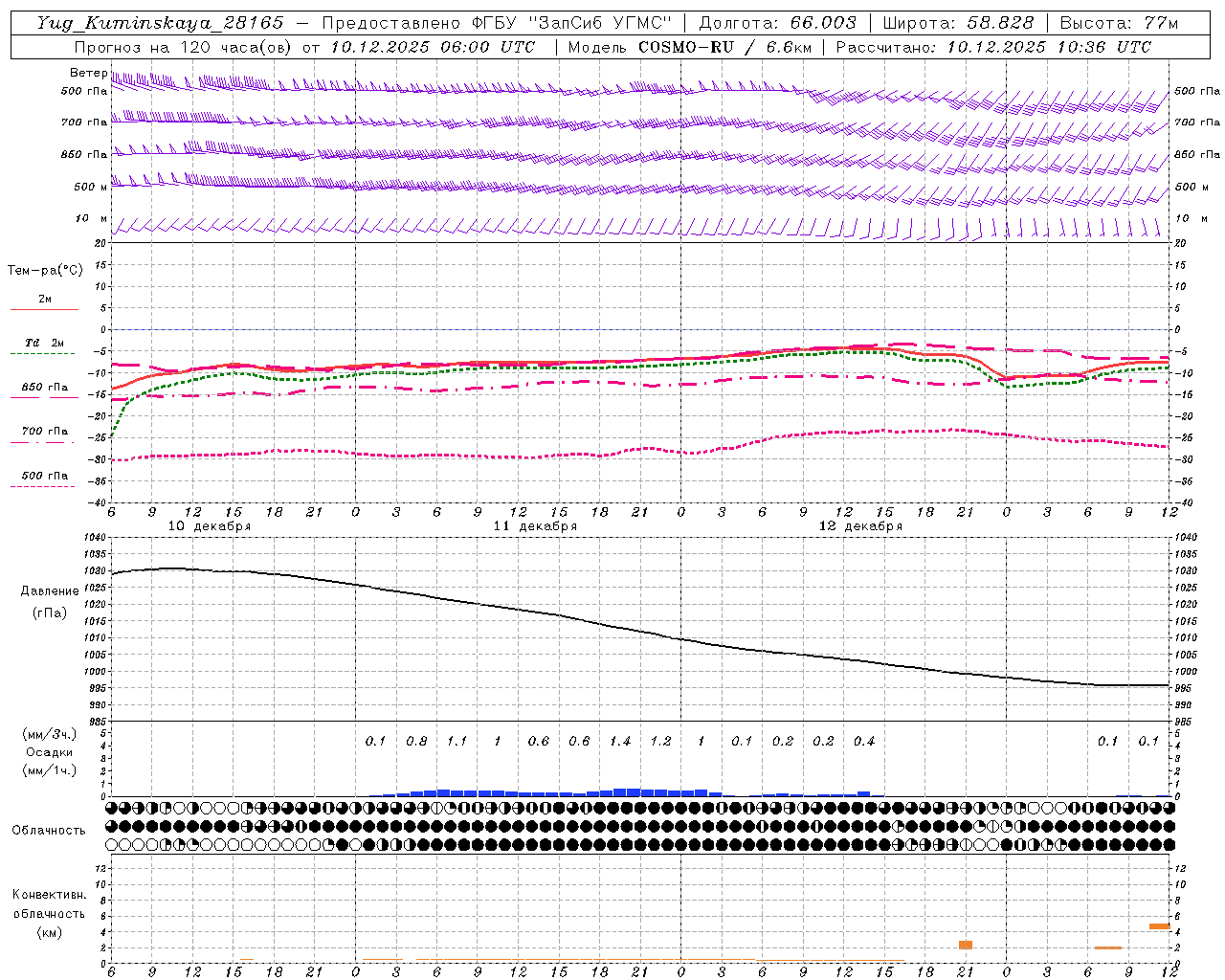Click the 'Долгота: 66.003' longitude value

[x=778, y=23]
